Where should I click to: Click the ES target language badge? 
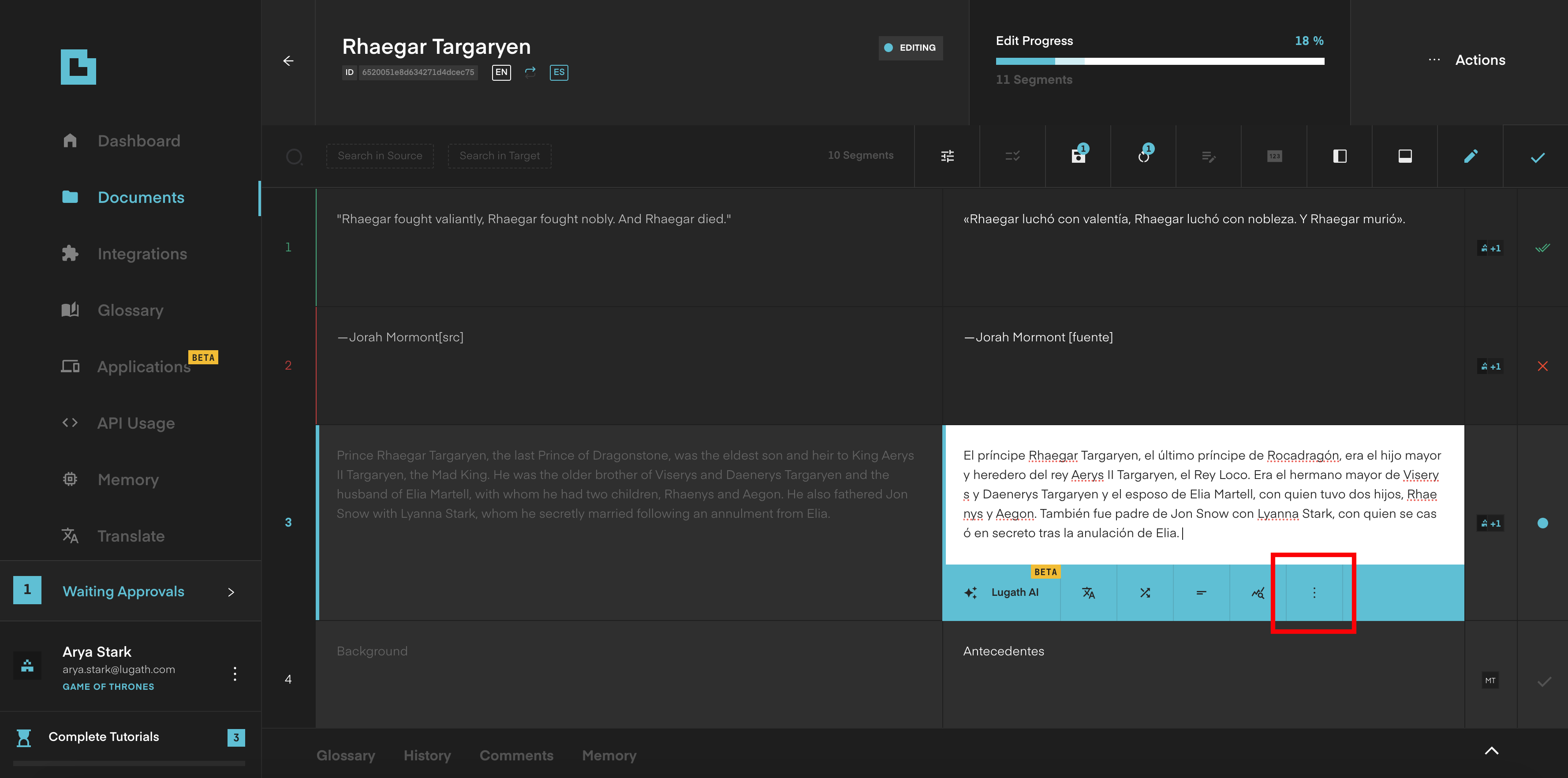559,72
